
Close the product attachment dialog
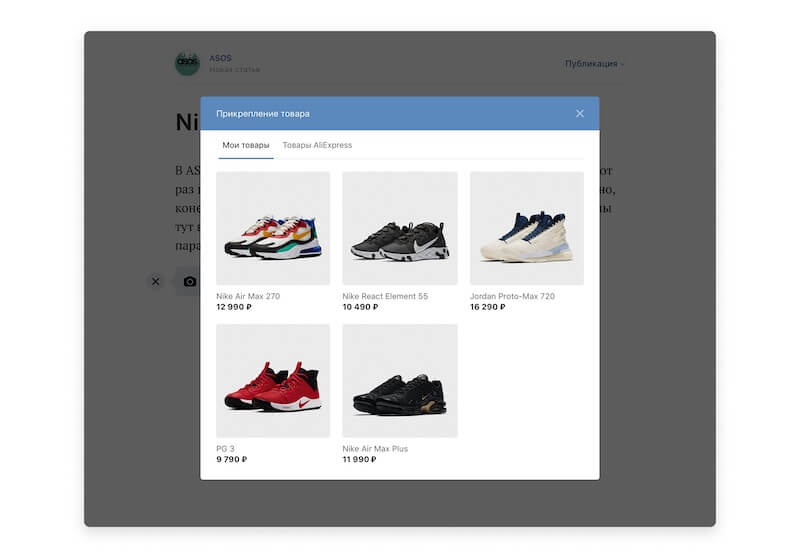click(x=580, y=114)
